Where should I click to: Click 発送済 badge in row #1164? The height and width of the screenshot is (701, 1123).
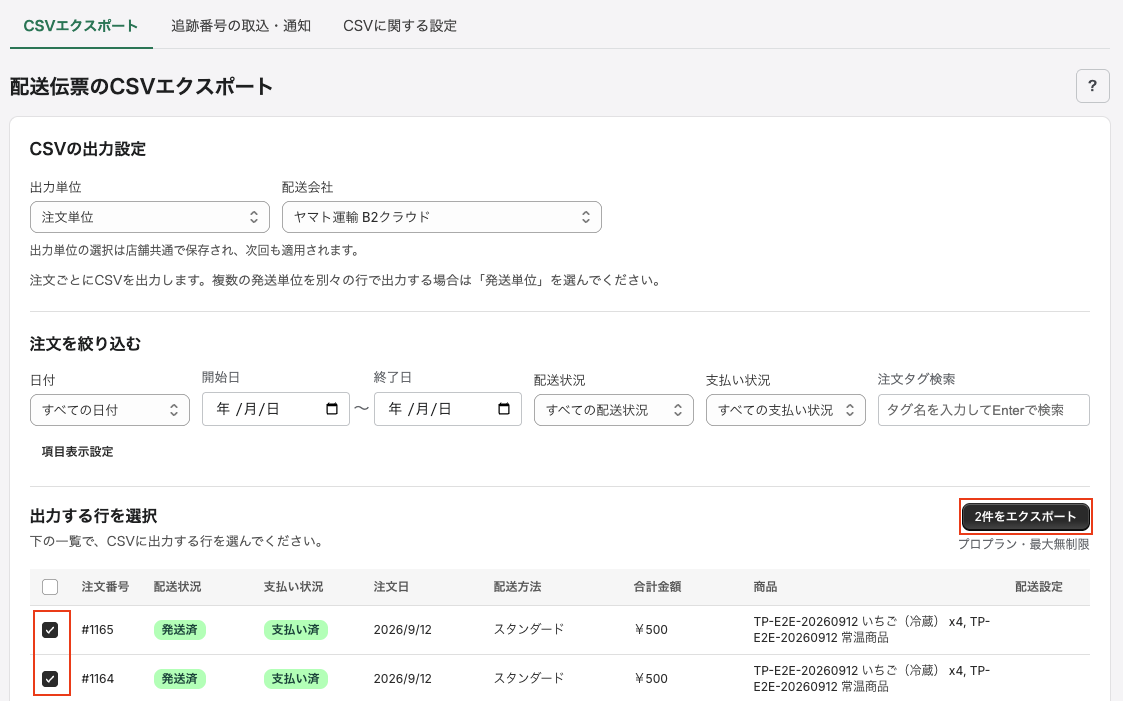point(179,679)
